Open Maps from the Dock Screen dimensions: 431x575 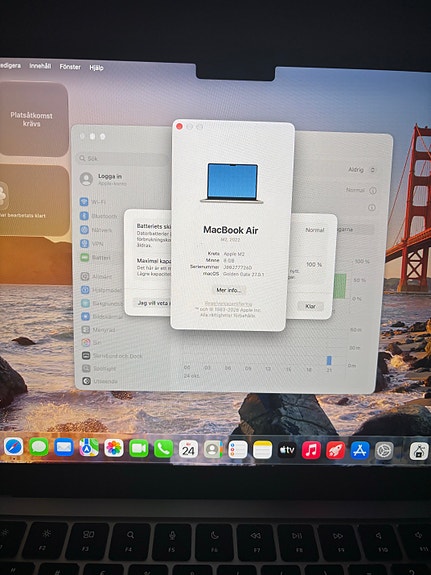click(89, 448)
